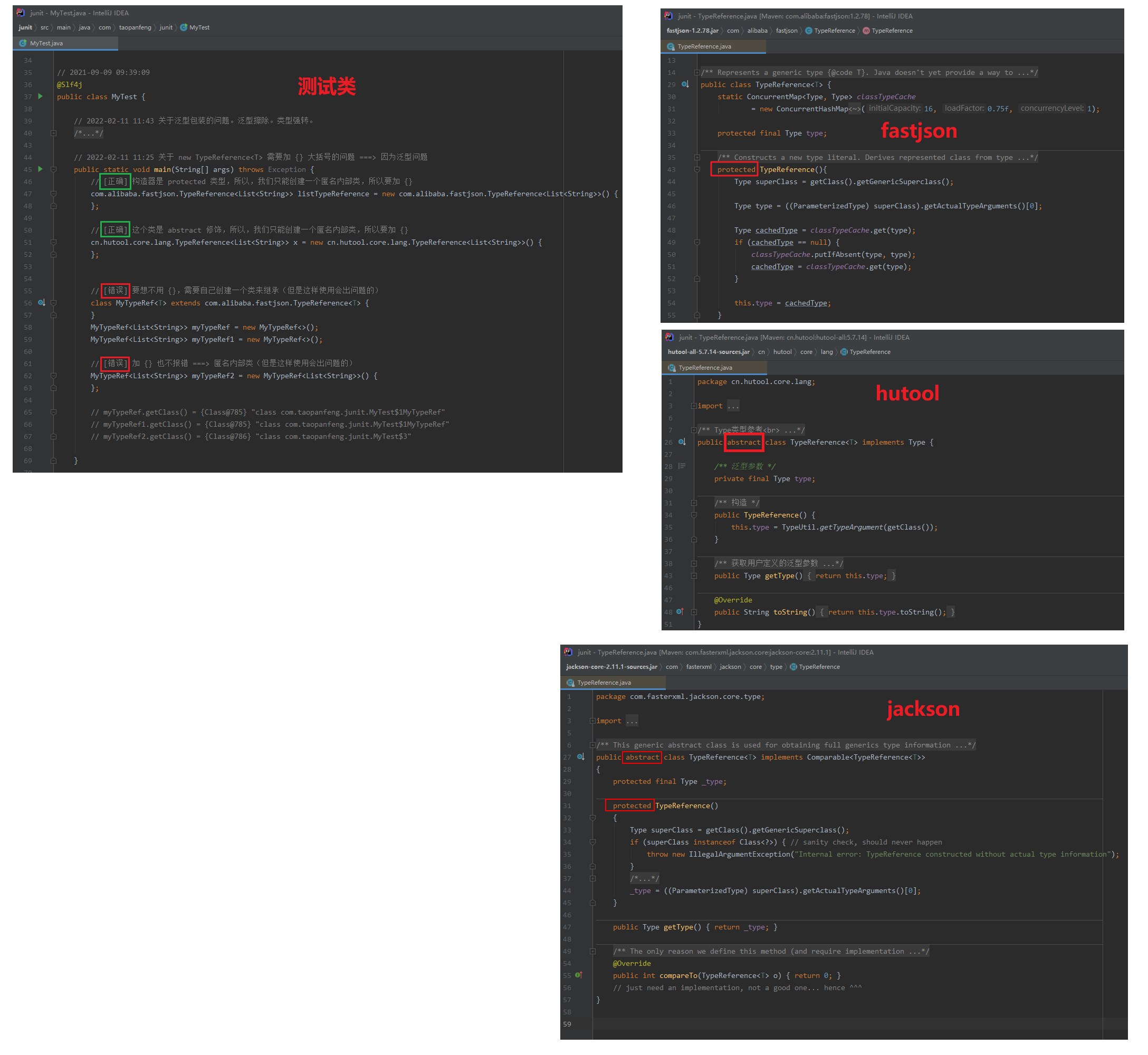Click the Run gutter icon beside main method
This screenshot has width=1148, height=1055.
40,169
